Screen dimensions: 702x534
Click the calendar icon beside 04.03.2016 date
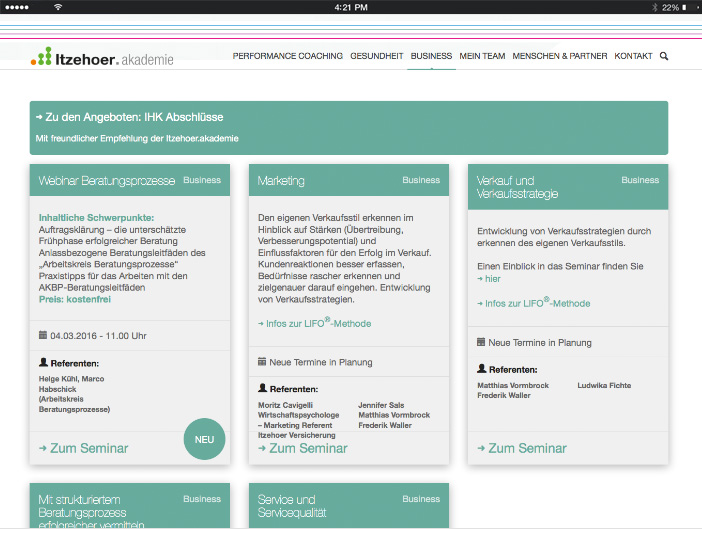[42, 335]
